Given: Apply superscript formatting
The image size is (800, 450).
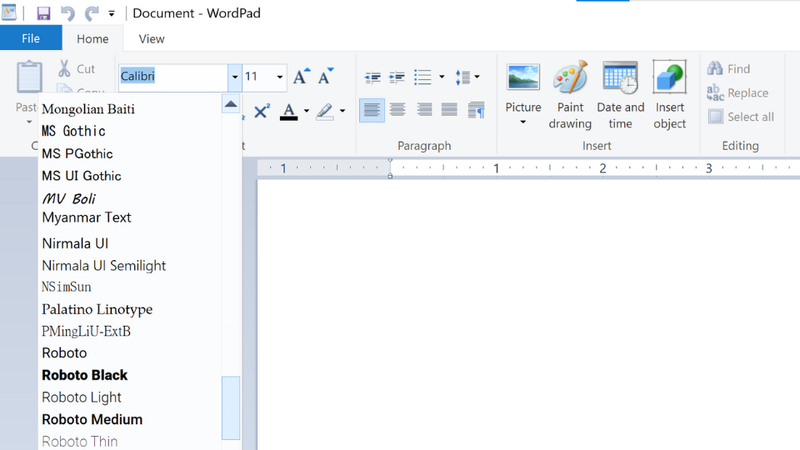Looking at the screenshot, I should point(262,111).
